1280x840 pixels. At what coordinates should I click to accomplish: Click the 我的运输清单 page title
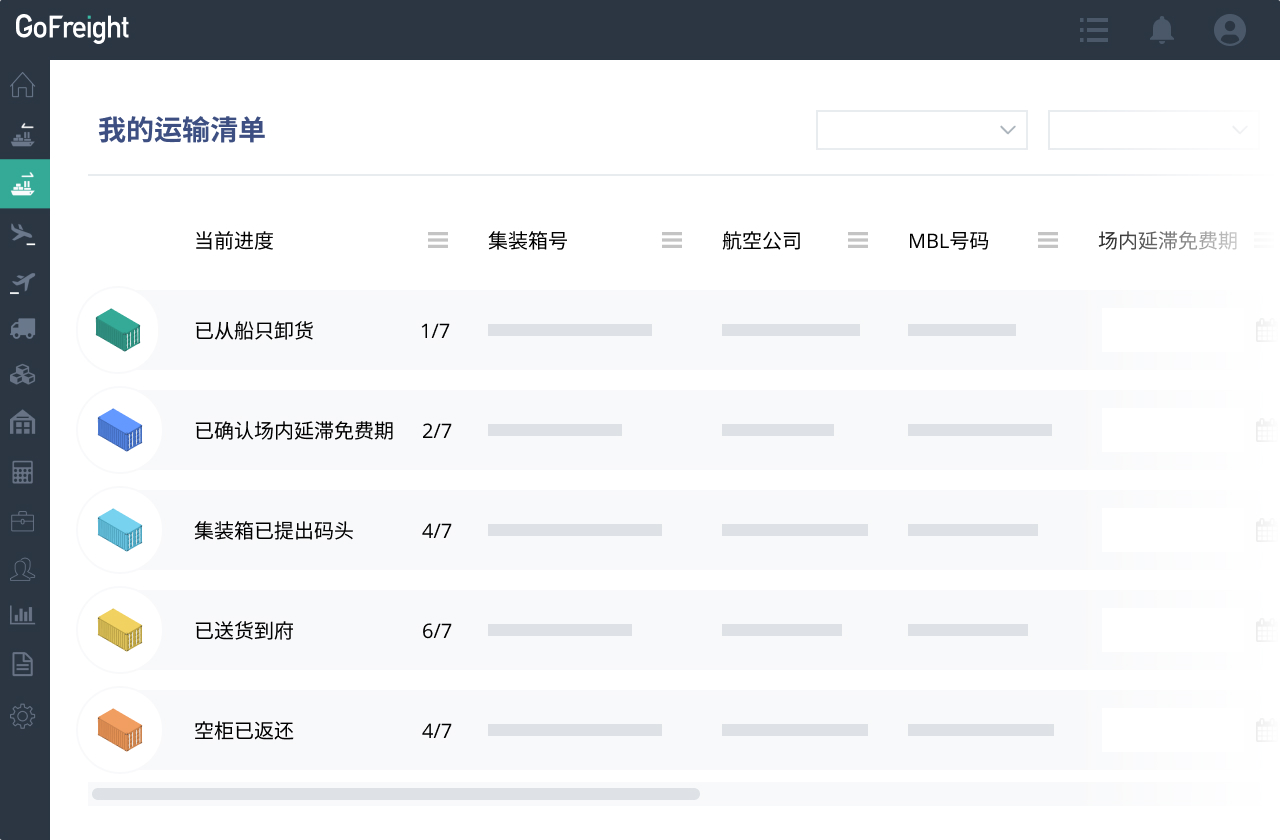(x=182, y=130)
